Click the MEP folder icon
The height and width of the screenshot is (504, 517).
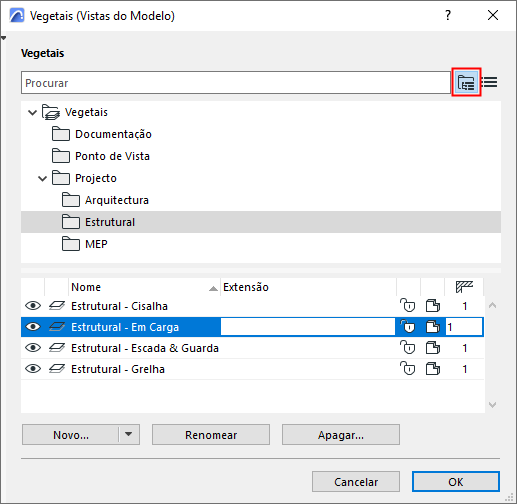coord(71,244)
